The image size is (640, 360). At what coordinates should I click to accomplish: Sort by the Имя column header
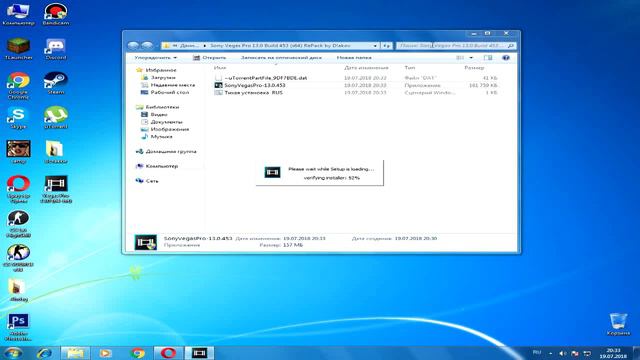pyautogui.click(x=220, y=68)
